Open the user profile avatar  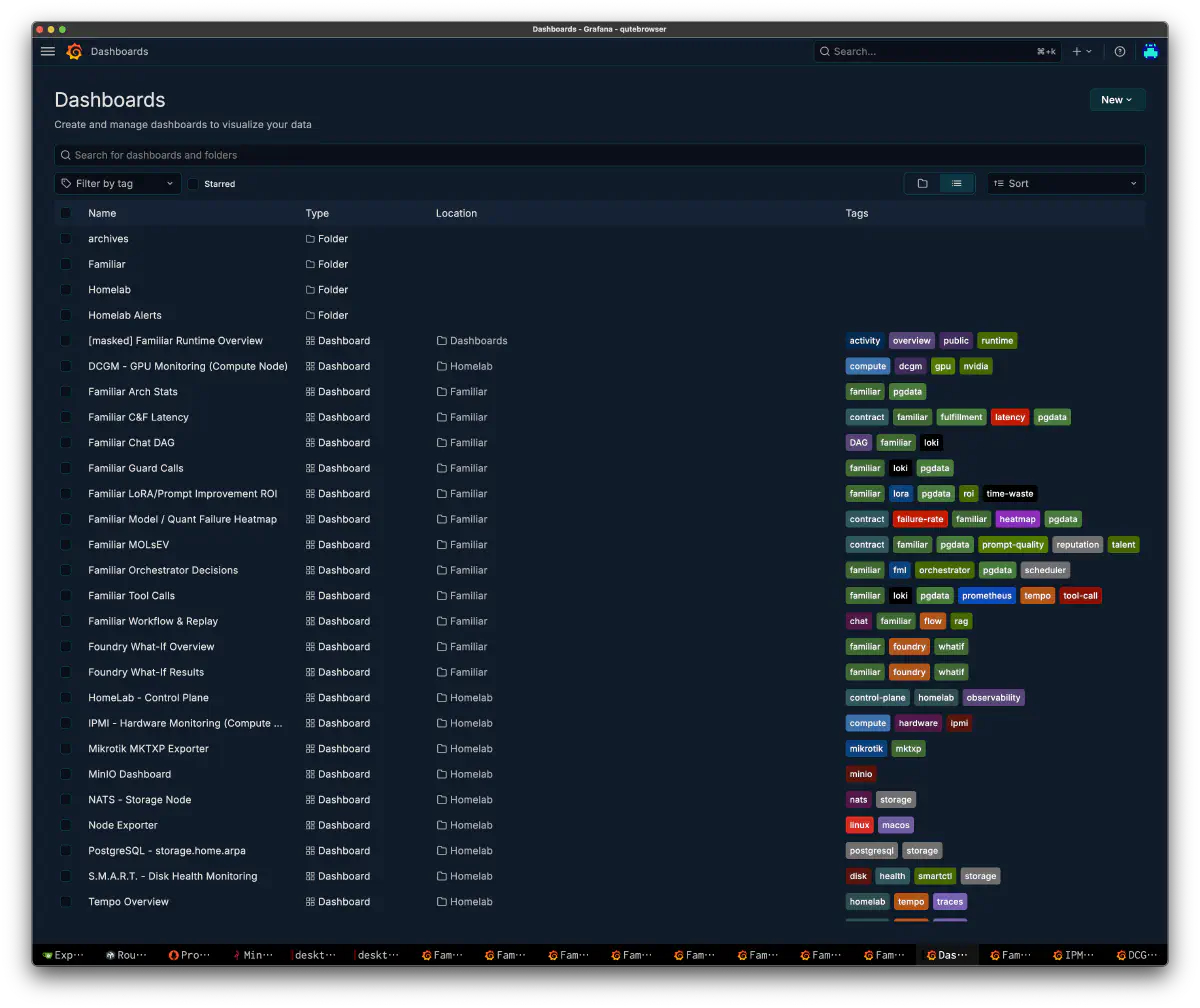[1150, 51]
